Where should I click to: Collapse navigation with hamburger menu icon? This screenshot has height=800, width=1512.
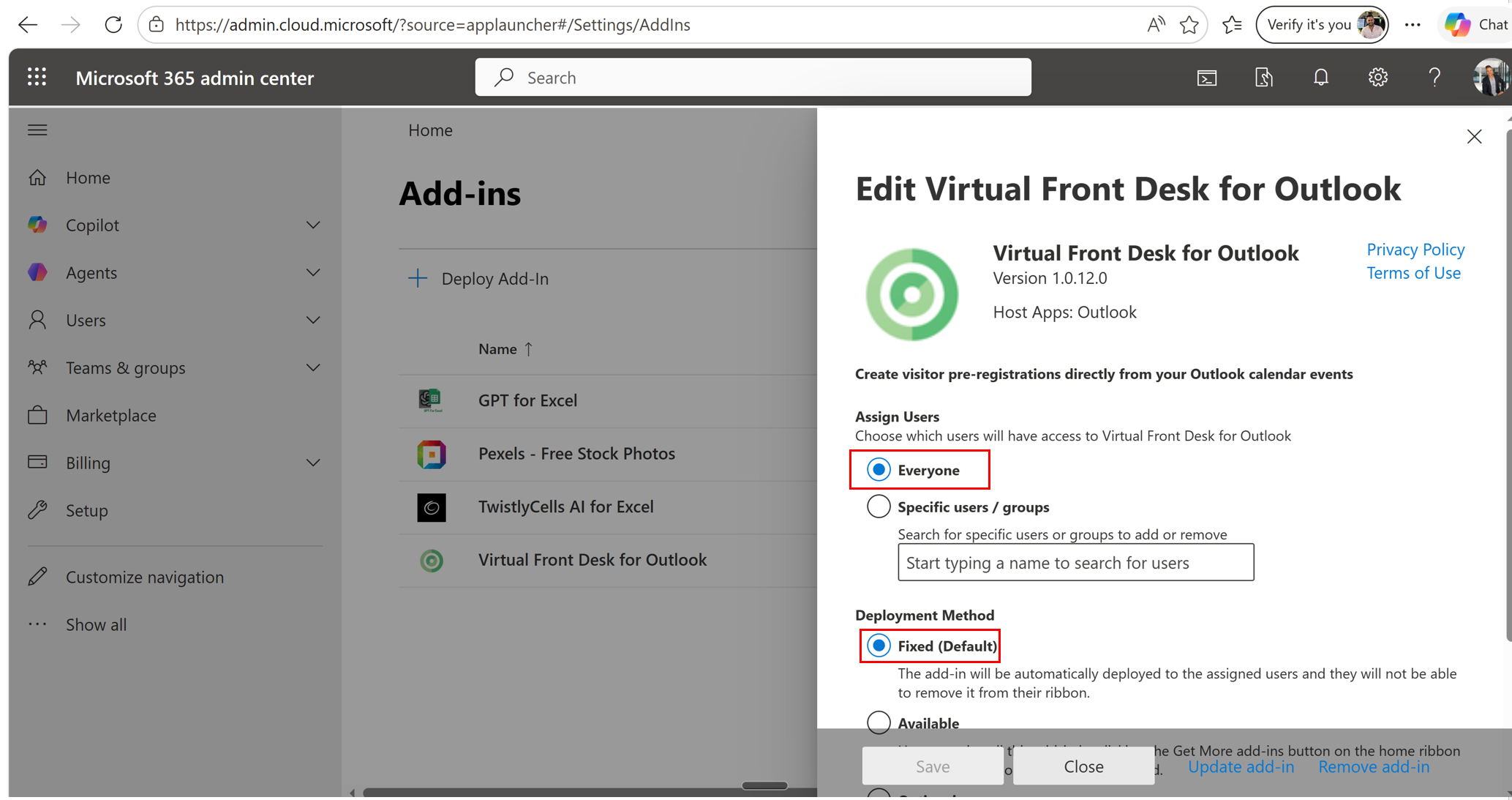[x=37, y=130]
